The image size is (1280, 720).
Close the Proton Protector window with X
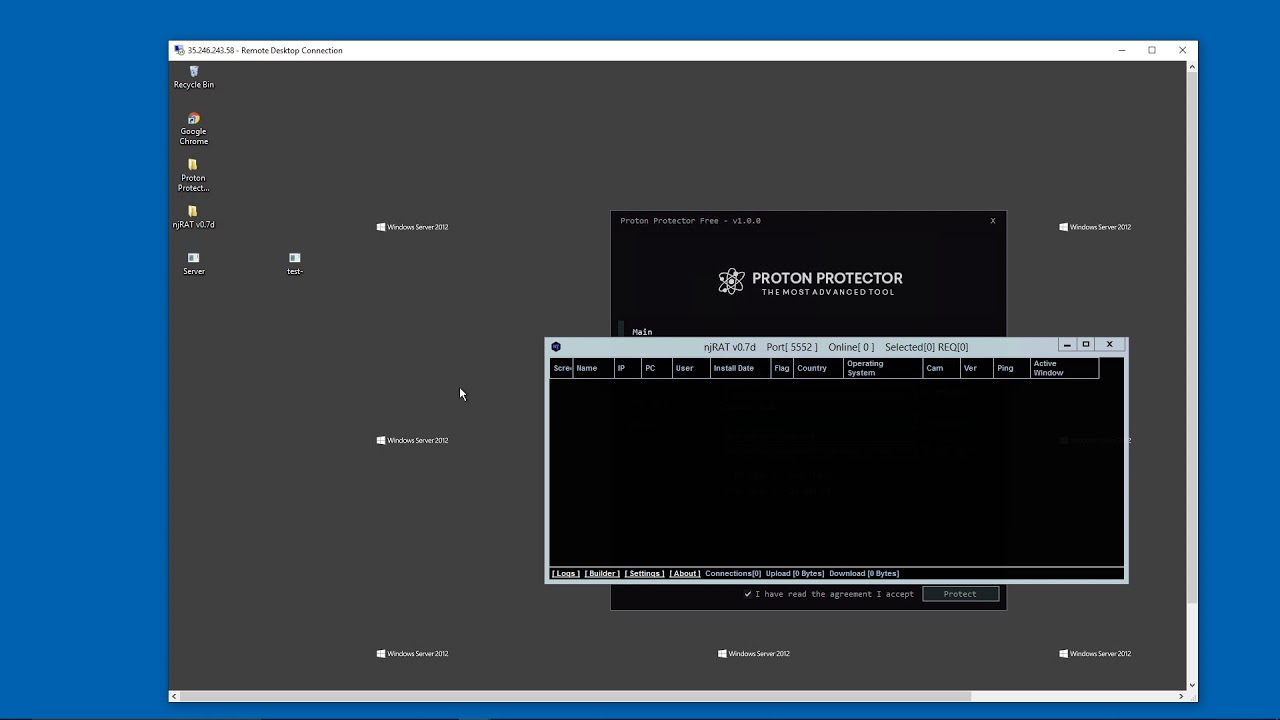tap(993, 221)
